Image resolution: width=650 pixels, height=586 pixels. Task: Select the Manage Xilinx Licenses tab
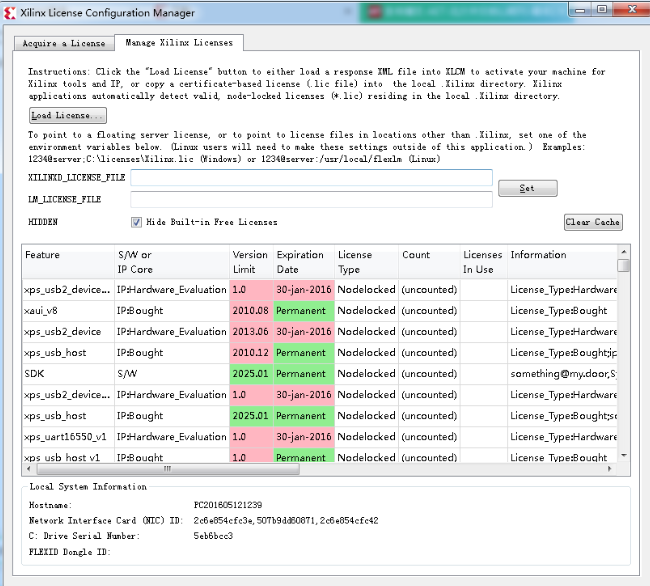pos(179,43)
